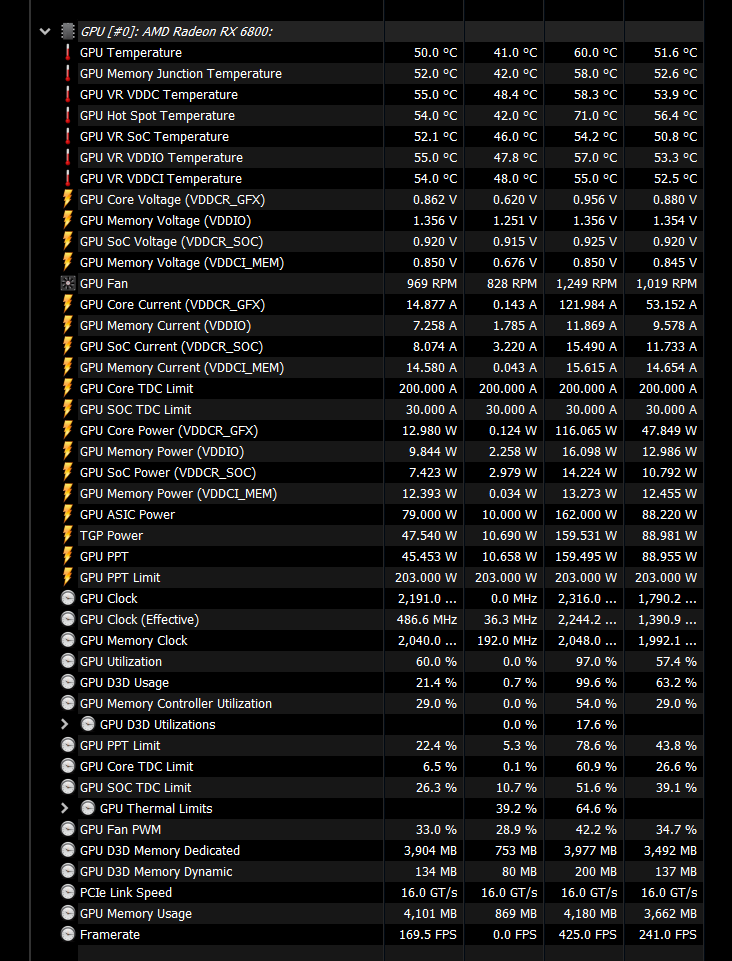This screenshot has width=732, height=961.
Task: Select GPU Core TDC Limit percentage row label
Action: pos(136,766)
